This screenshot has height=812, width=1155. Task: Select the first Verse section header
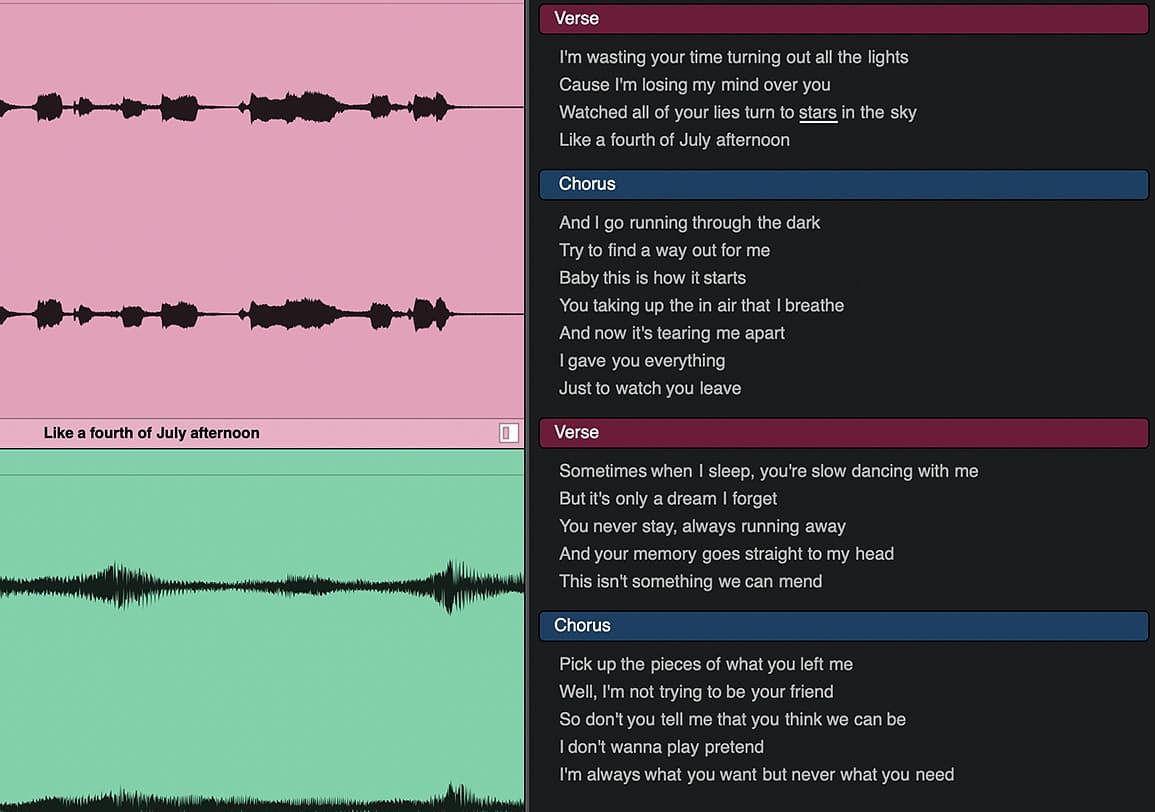click(843, 18)
